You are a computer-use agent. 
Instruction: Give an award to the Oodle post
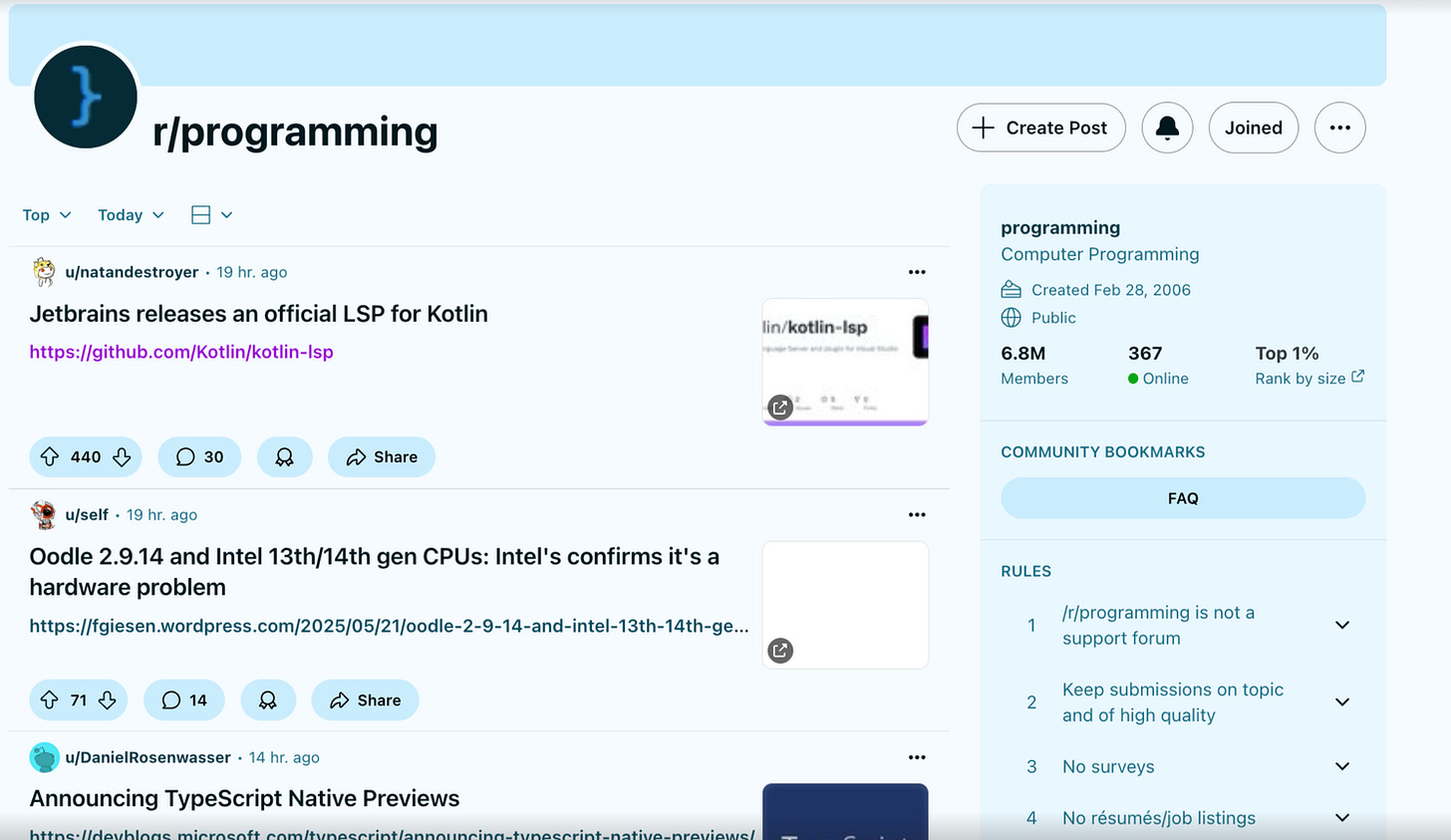pyautogui.click(x=268, y=700)
